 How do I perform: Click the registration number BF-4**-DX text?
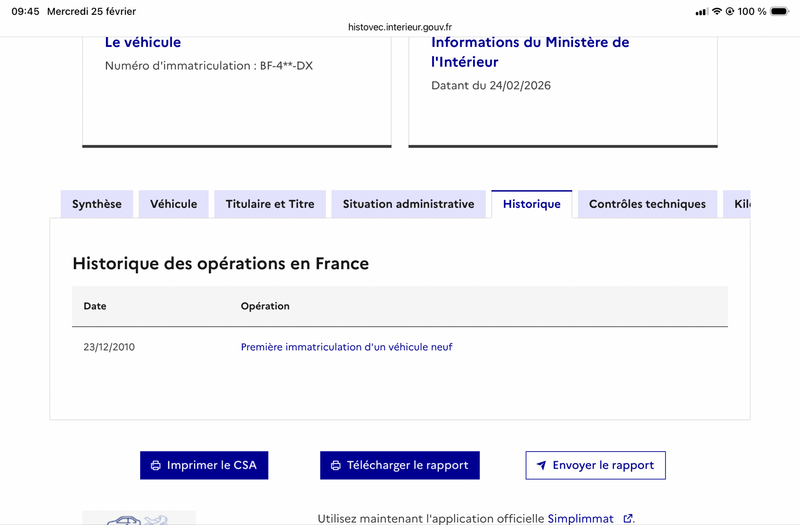coord(286,66)
